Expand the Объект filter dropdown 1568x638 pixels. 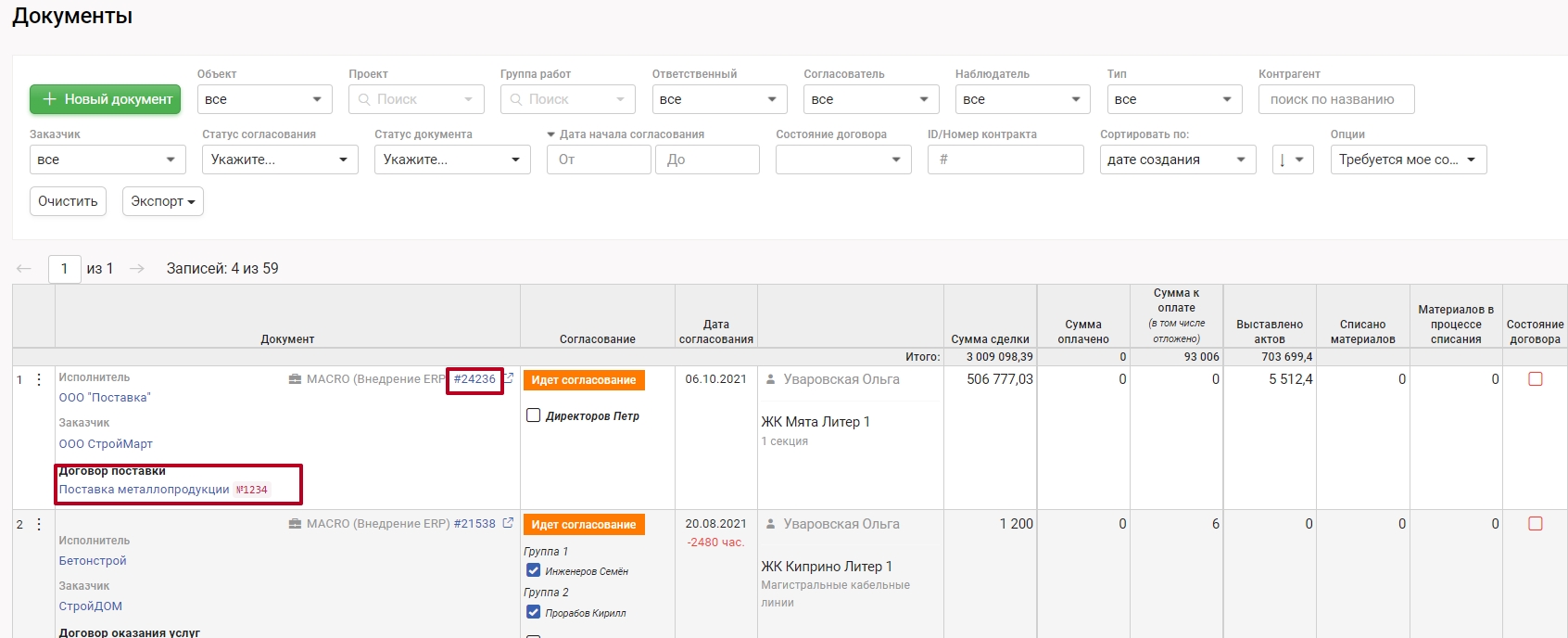coord(264,99)
